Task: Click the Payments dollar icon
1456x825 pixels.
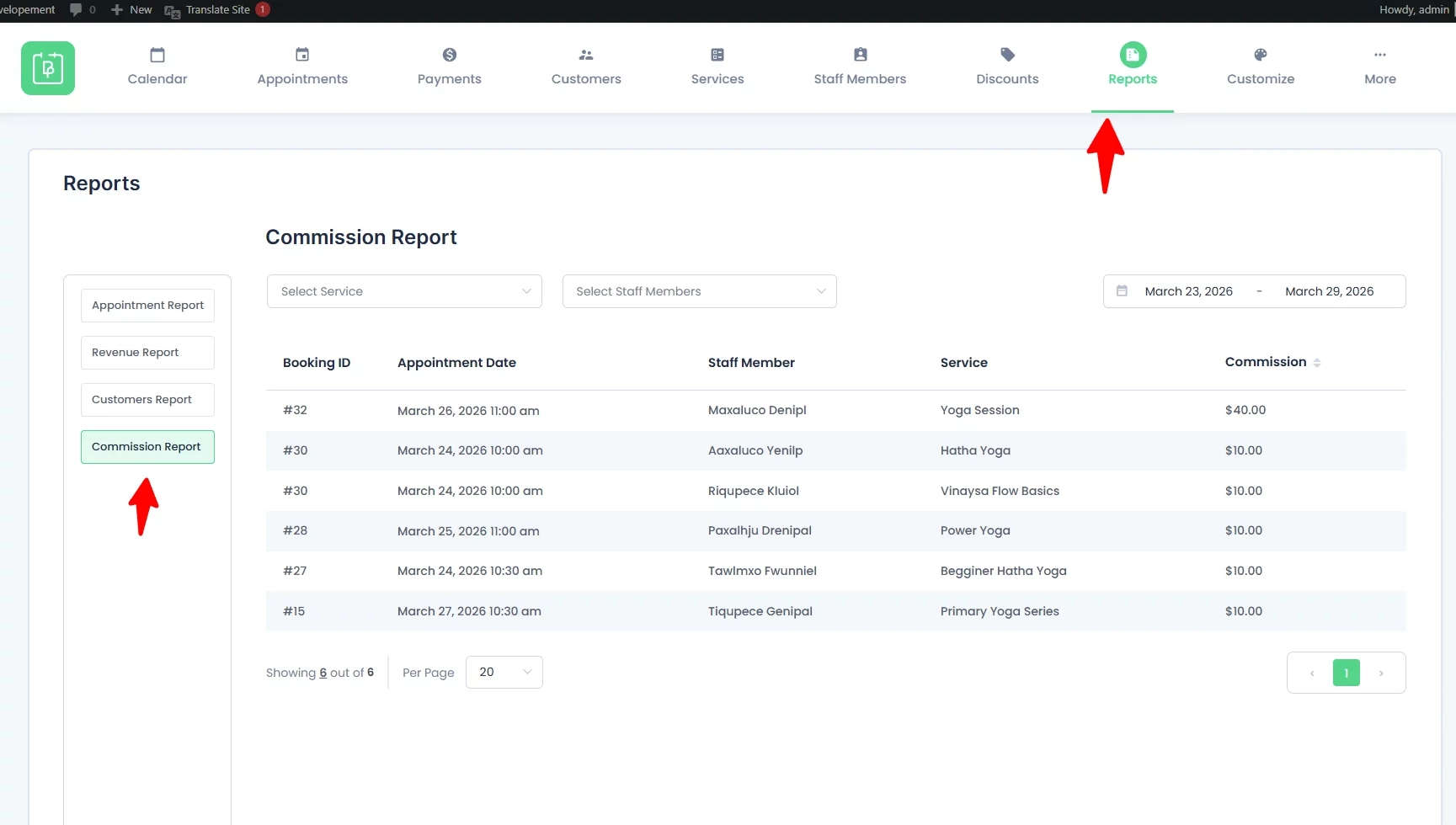Action: coord(450,55)
